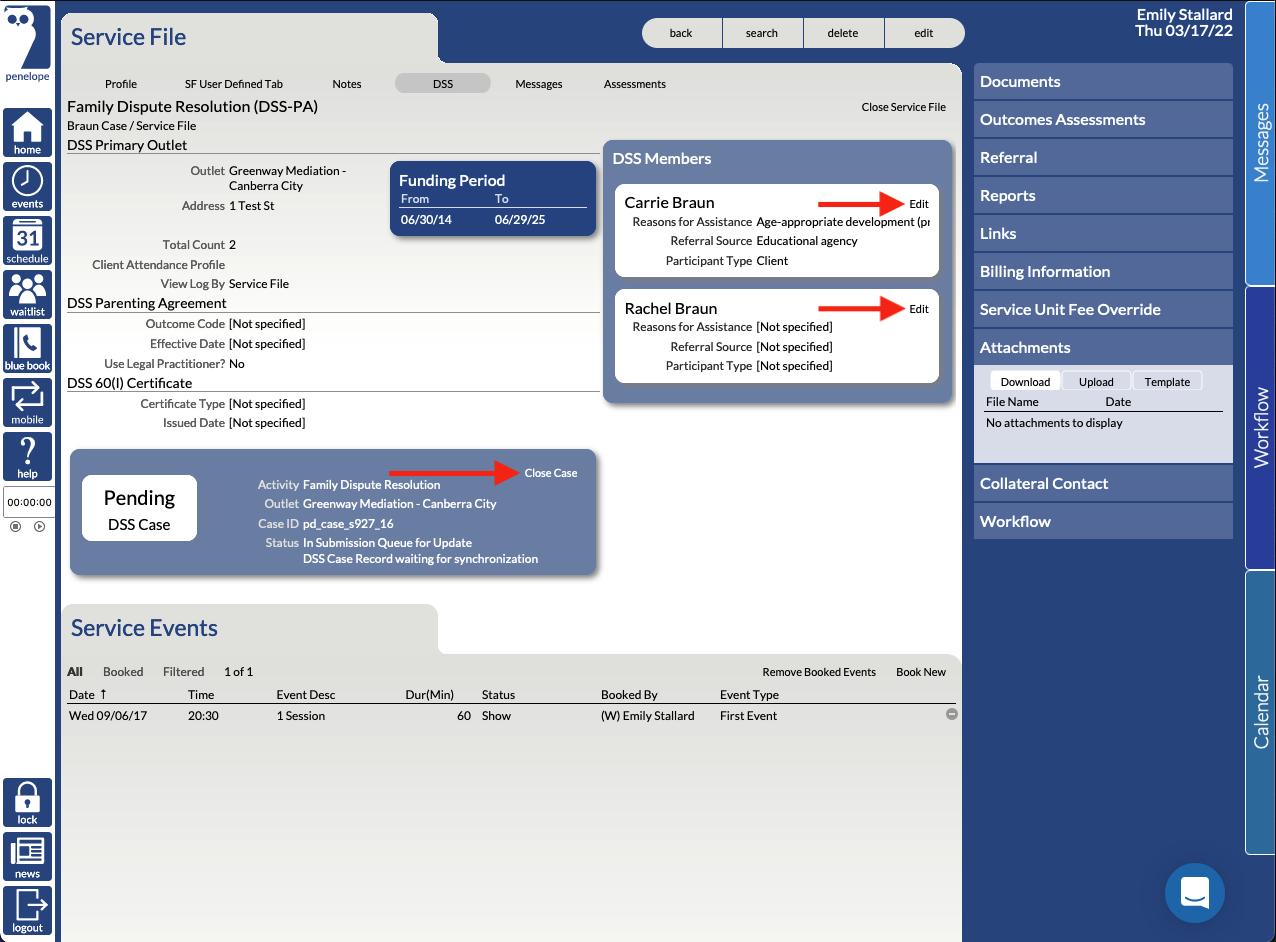Open the events clock icon
1276x942 pixels.
(27, 187)
